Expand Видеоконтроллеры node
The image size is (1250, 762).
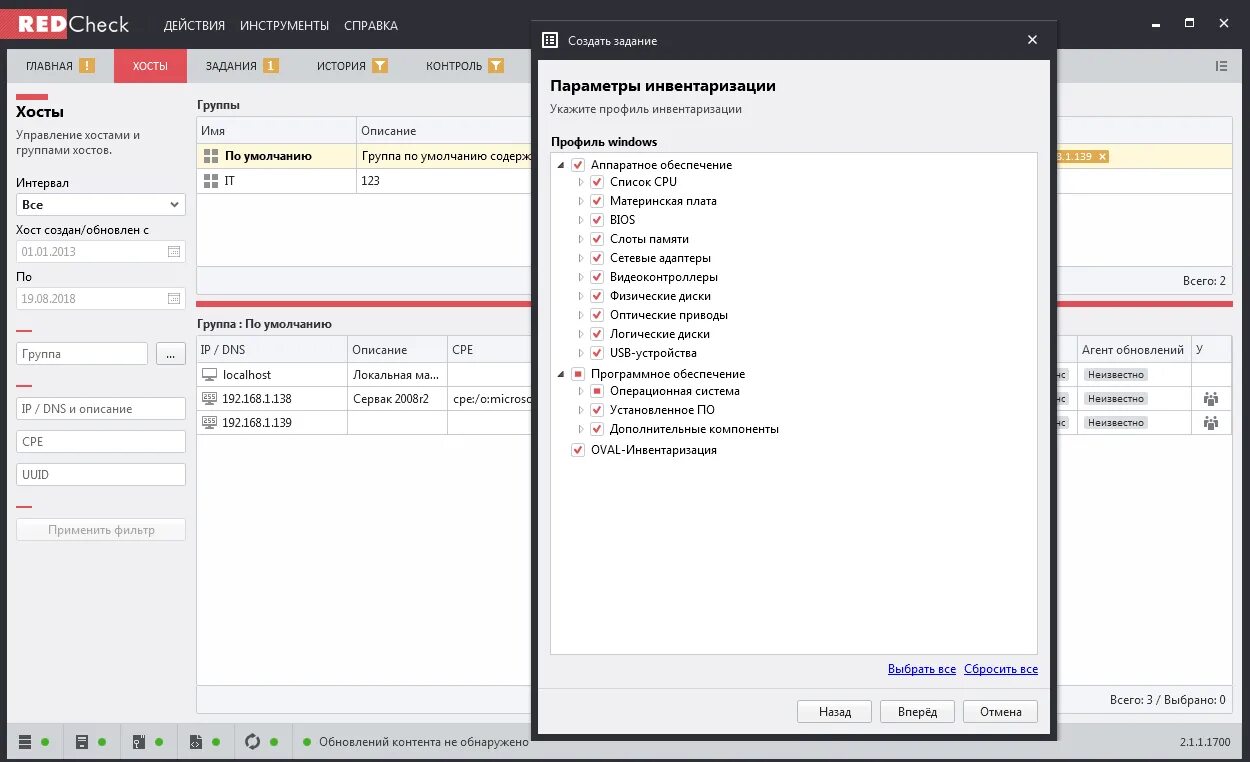tap(581, 277)
